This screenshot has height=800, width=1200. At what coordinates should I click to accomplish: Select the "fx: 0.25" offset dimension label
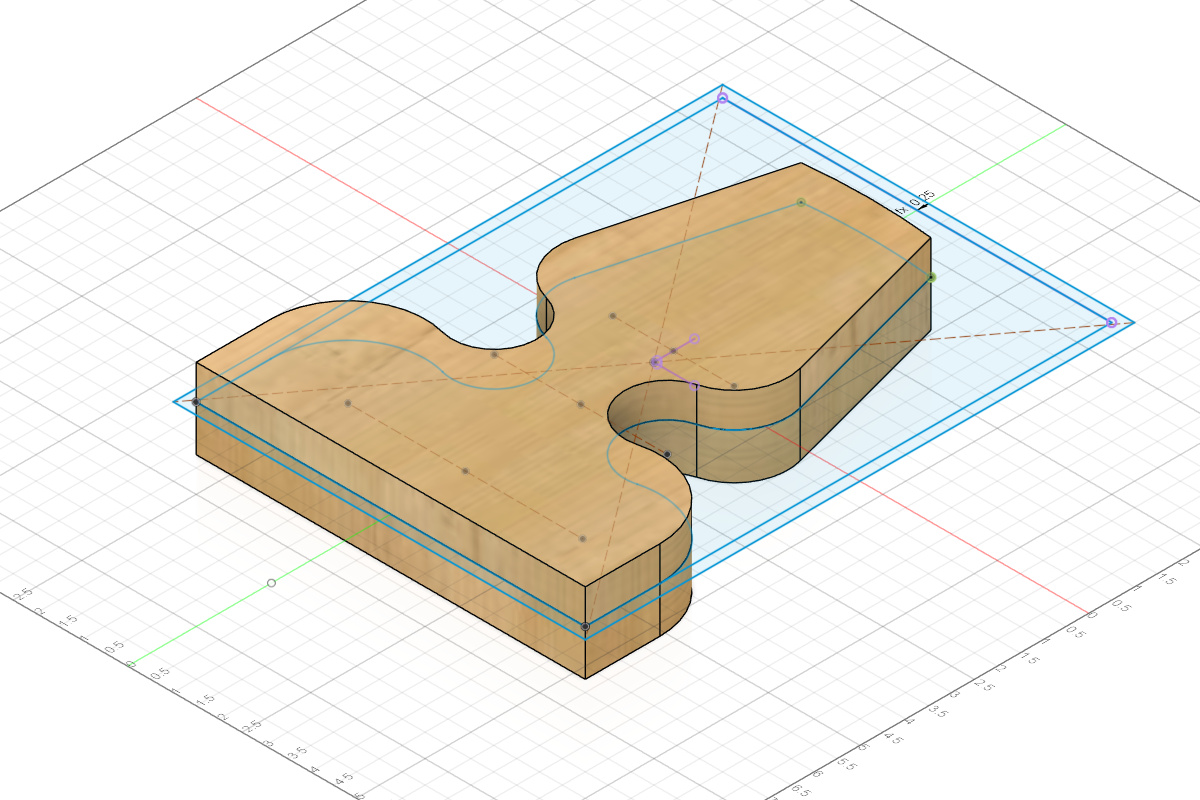[916, 200]
